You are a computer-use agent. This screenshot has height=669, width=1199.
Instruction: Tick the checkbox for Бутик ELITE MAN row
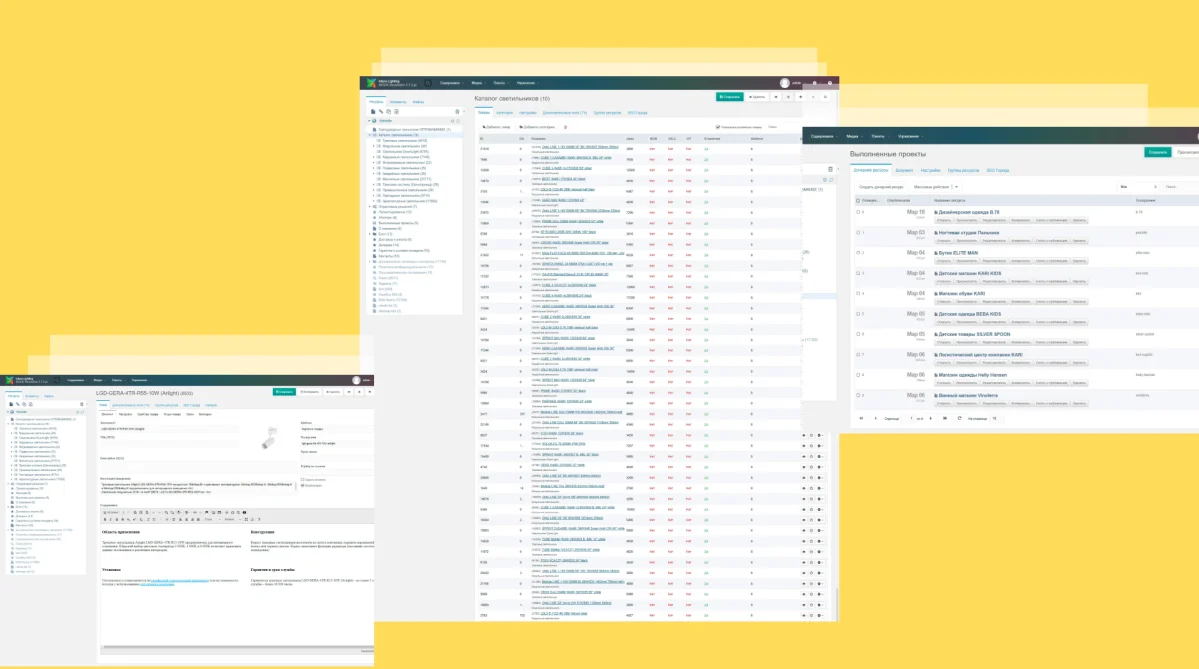tap(858, 253)
